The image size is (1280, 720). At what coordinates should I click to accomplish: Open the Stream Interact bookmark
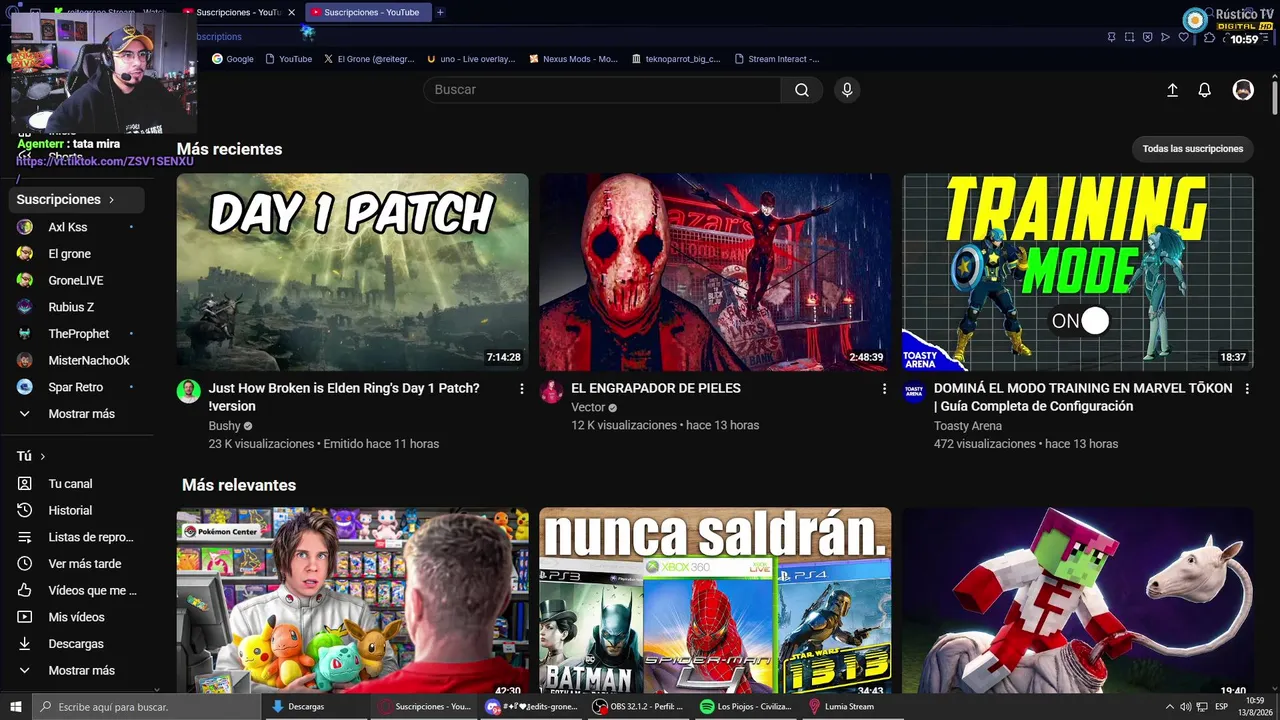coord(777,59)
